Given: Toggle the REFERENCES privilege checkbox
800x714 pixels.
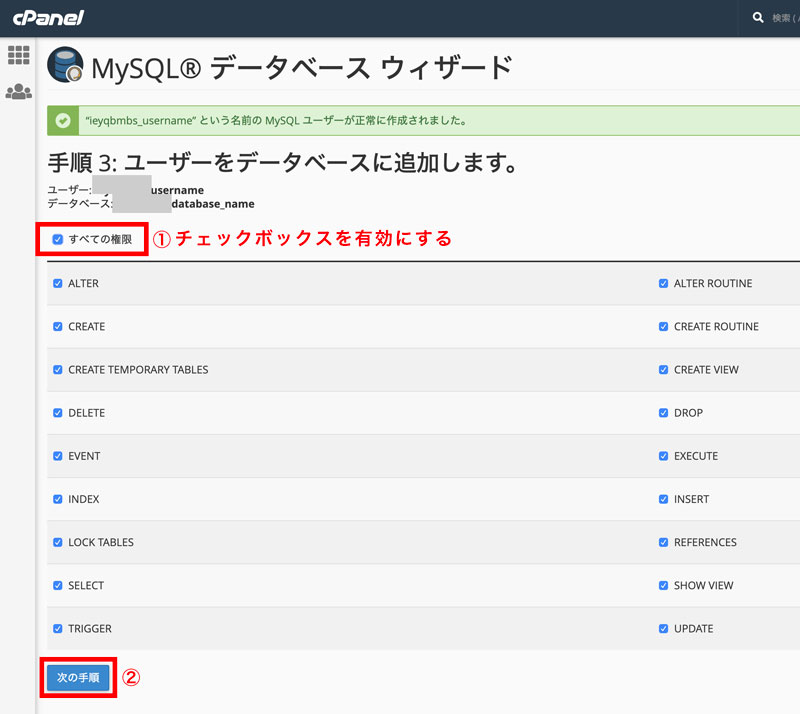Looking at the screenshot, I should tap(663, 542).
